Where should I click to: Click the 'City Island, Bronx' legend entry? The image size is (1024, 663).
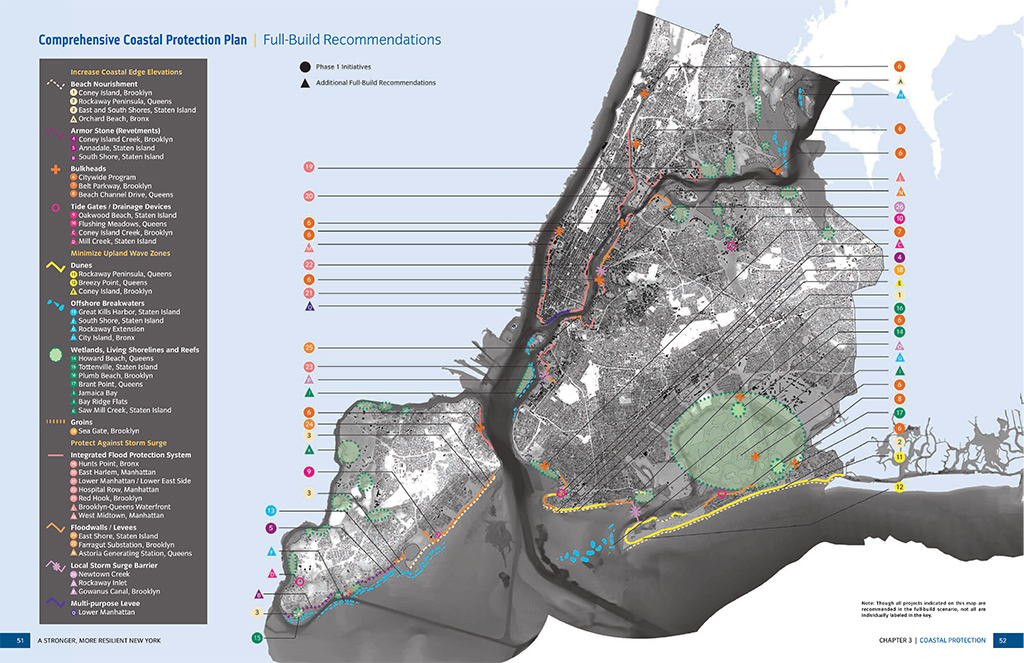pyautogui.click(x=106, y=338)
